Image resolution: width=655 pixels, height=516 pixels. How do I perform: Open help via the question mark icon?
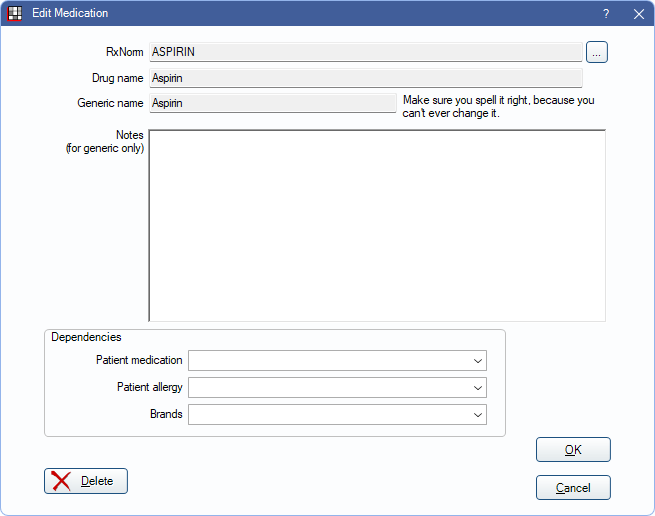pos(606,14)
